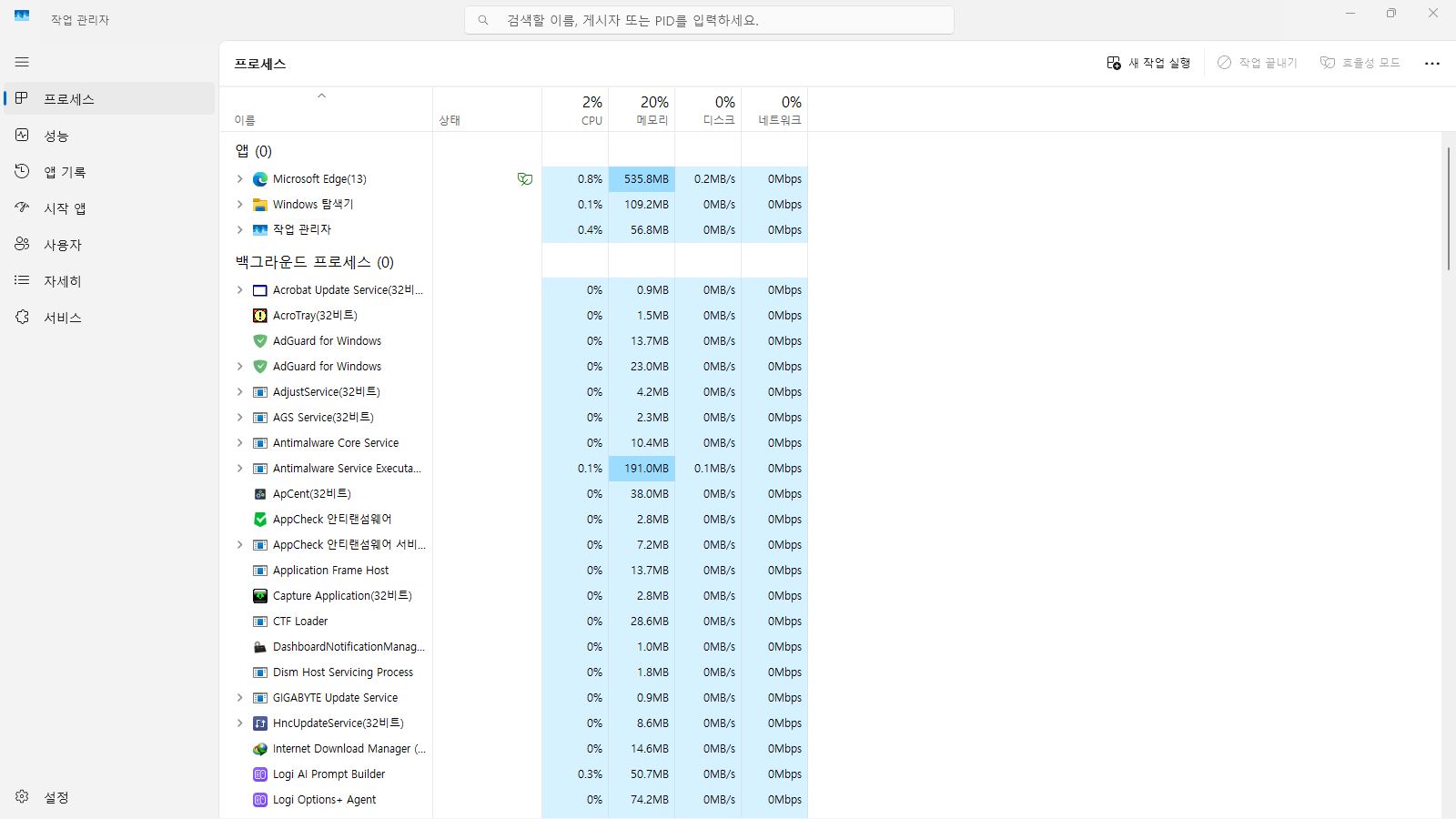Screen dimensions: 1456x819
Task: Expand the AdjustService(32비트) row
Action: click(x=239, y=392)
